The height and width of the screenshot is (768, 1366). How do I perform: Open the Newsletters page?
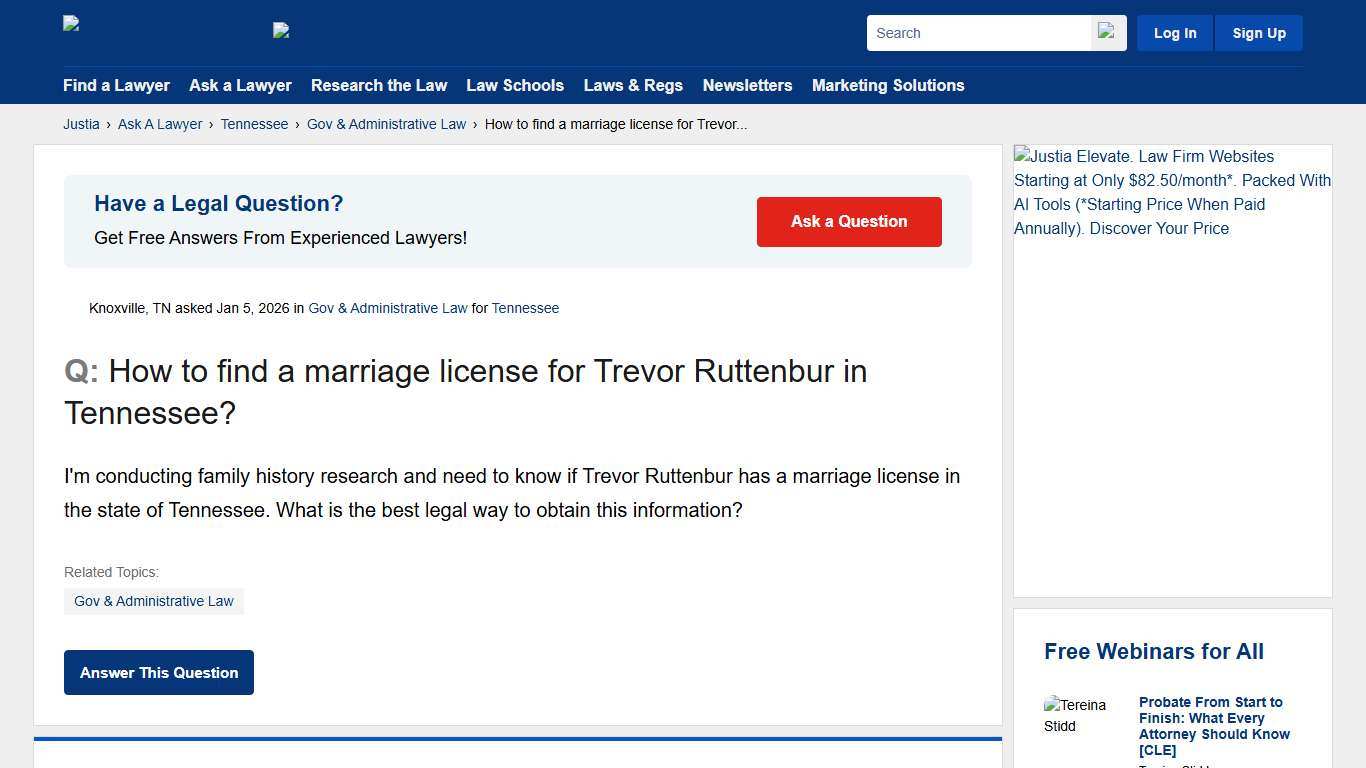pos(747,86)
